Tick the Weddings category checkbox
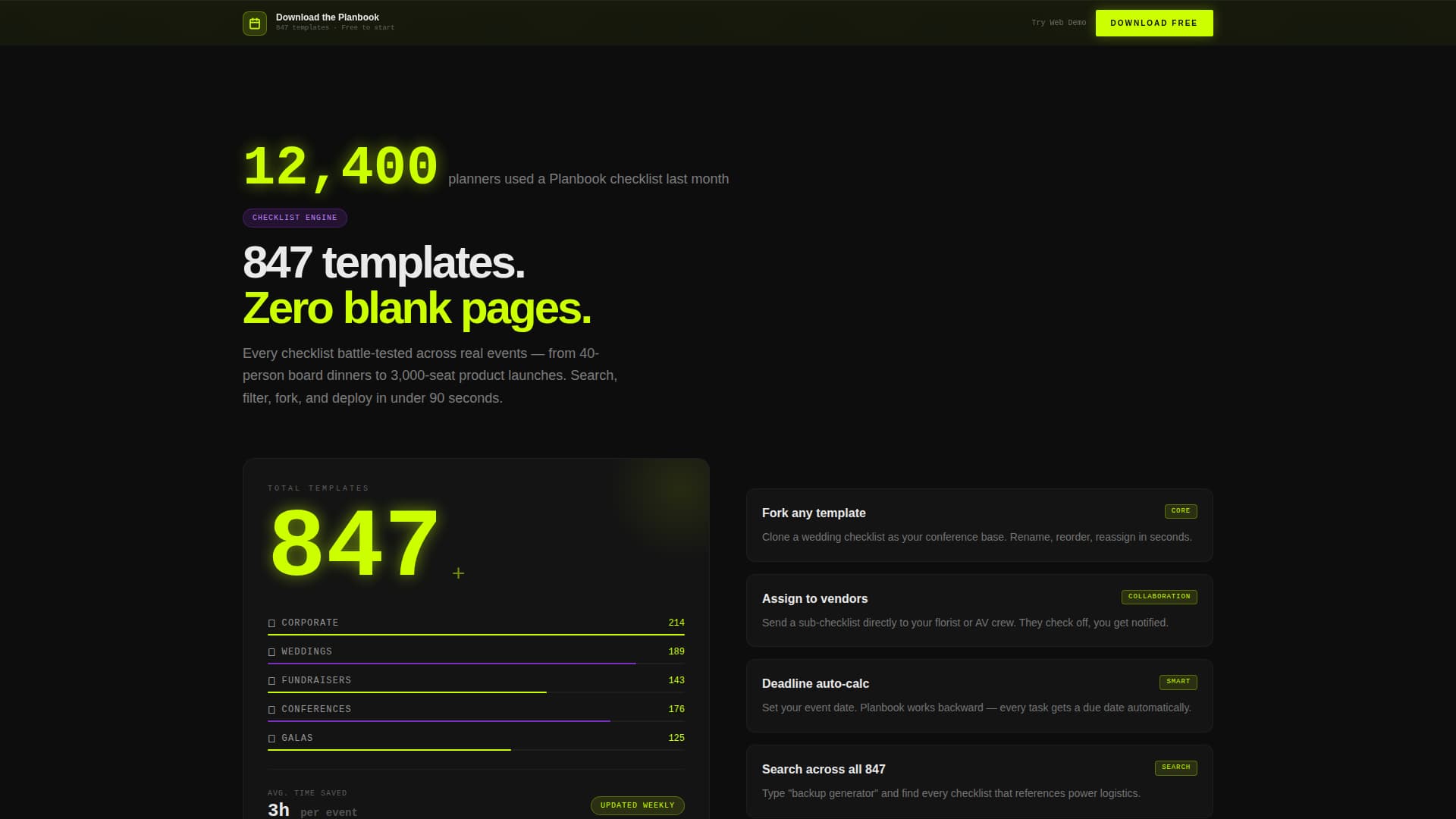 click(x=271, y=652)
